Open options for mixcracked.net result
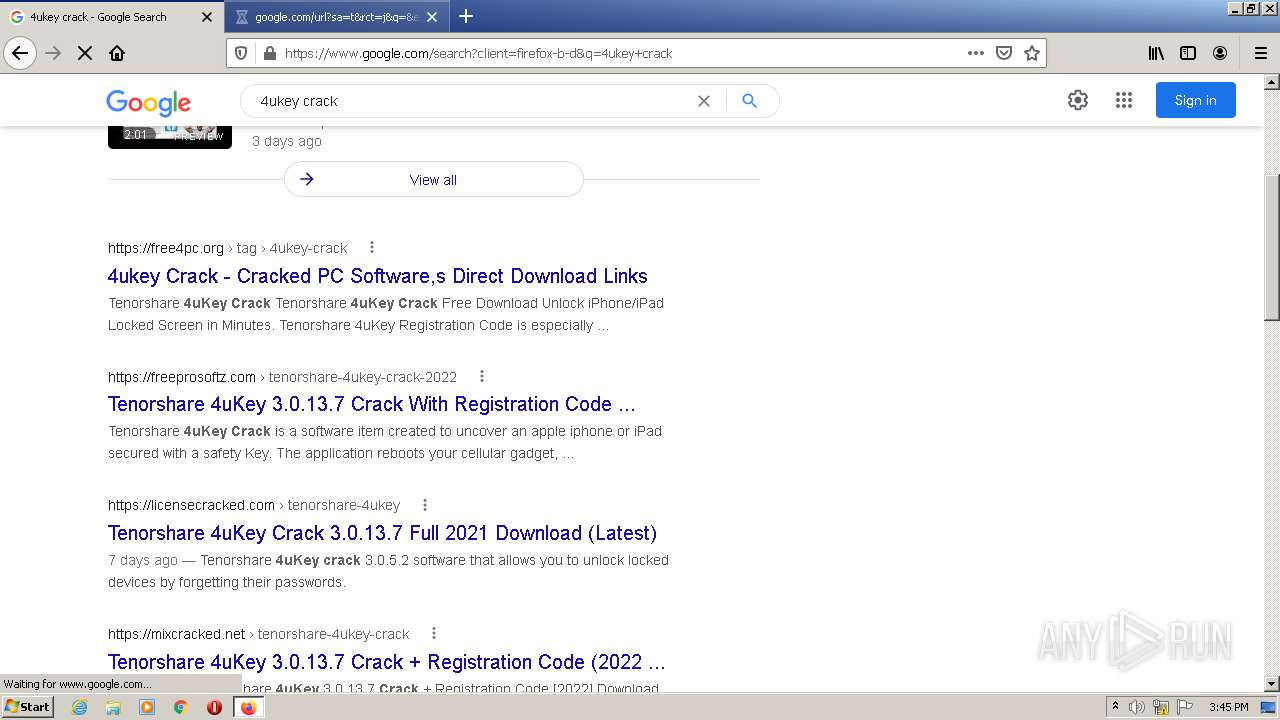1280x720 pixels. pos(433,634)
